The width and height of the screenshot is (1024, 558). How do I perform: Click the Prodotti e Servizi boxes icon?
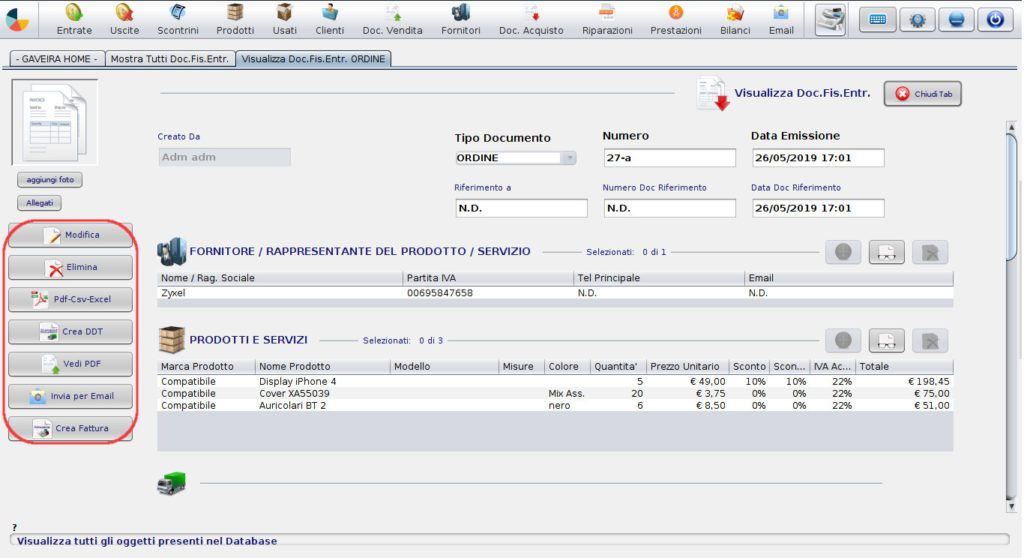(x=171, y=340)
